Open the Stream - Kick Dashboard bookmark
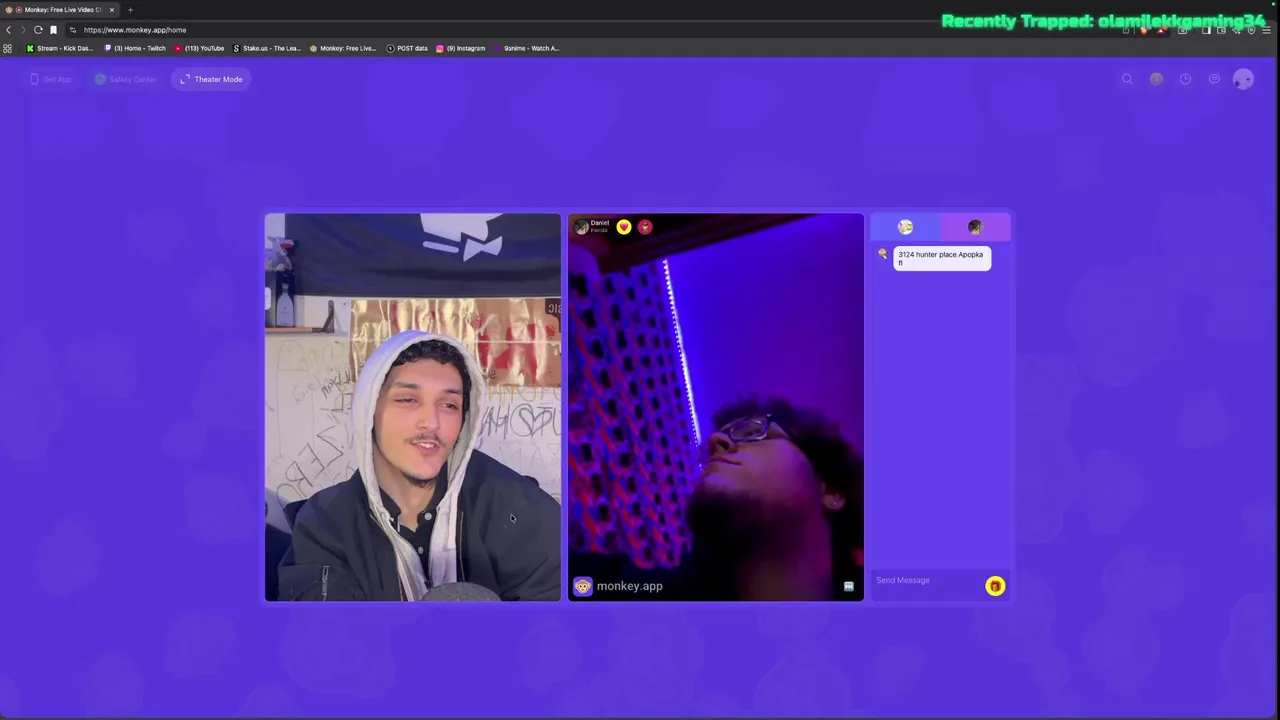The image size is (1280, 720). 60,48
